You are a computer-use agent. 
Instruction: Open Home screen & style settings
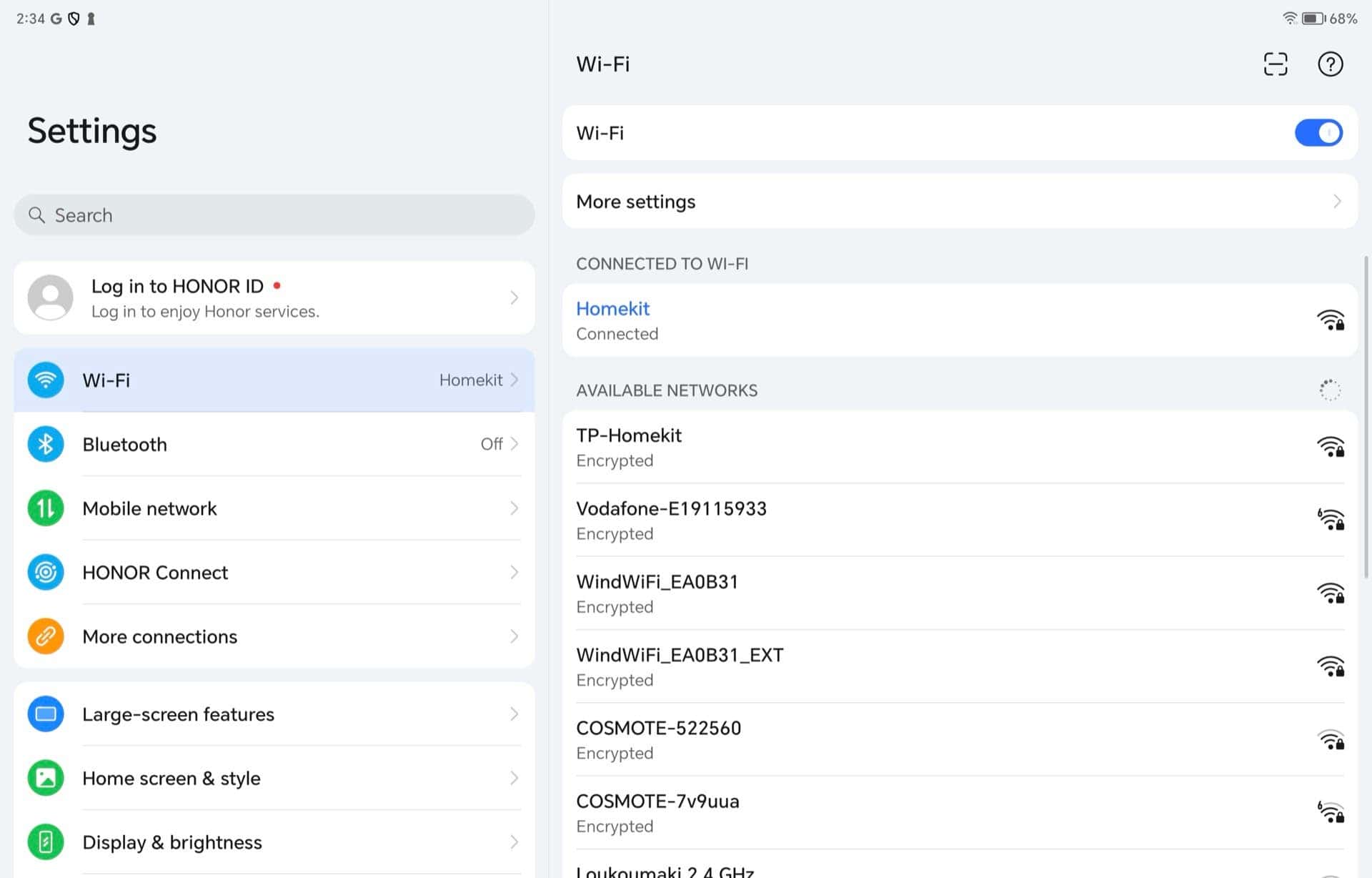274,778
